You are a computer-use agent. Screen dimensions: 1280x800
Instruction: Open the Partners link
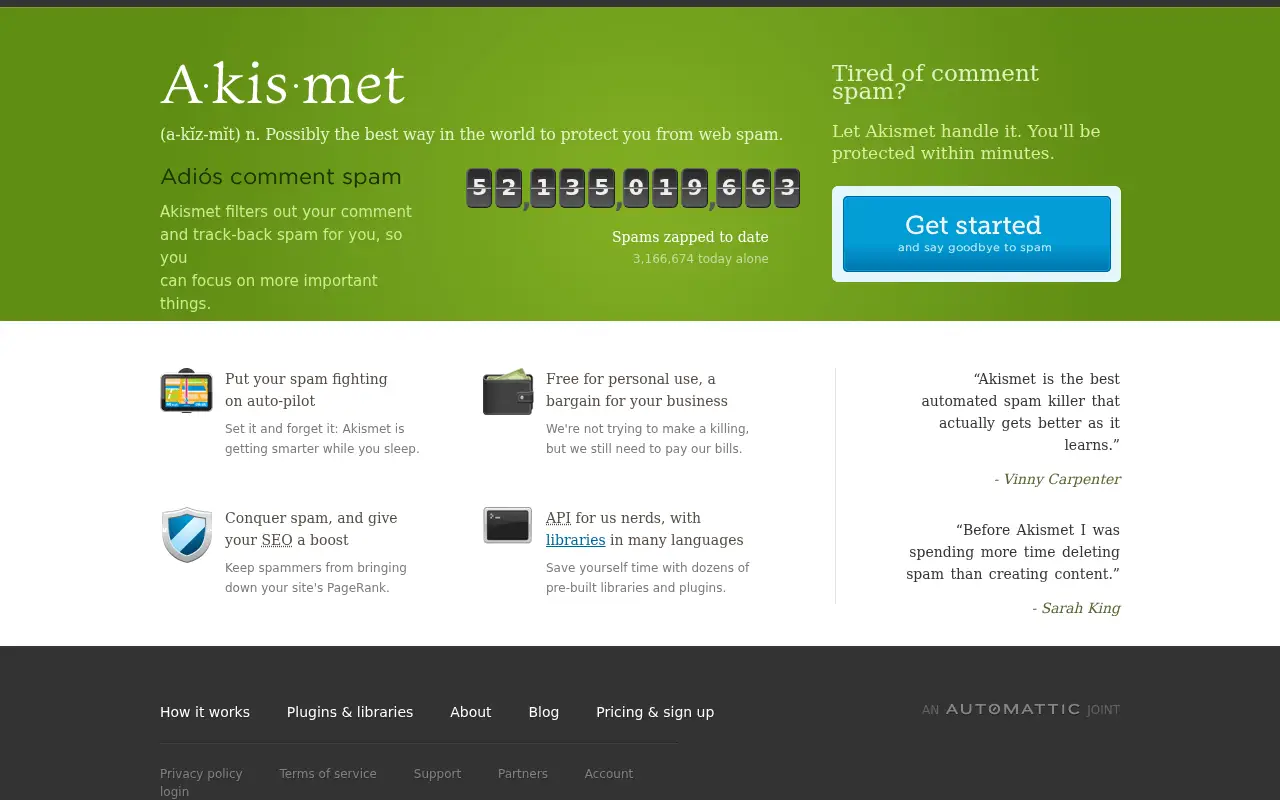(523, 774)
